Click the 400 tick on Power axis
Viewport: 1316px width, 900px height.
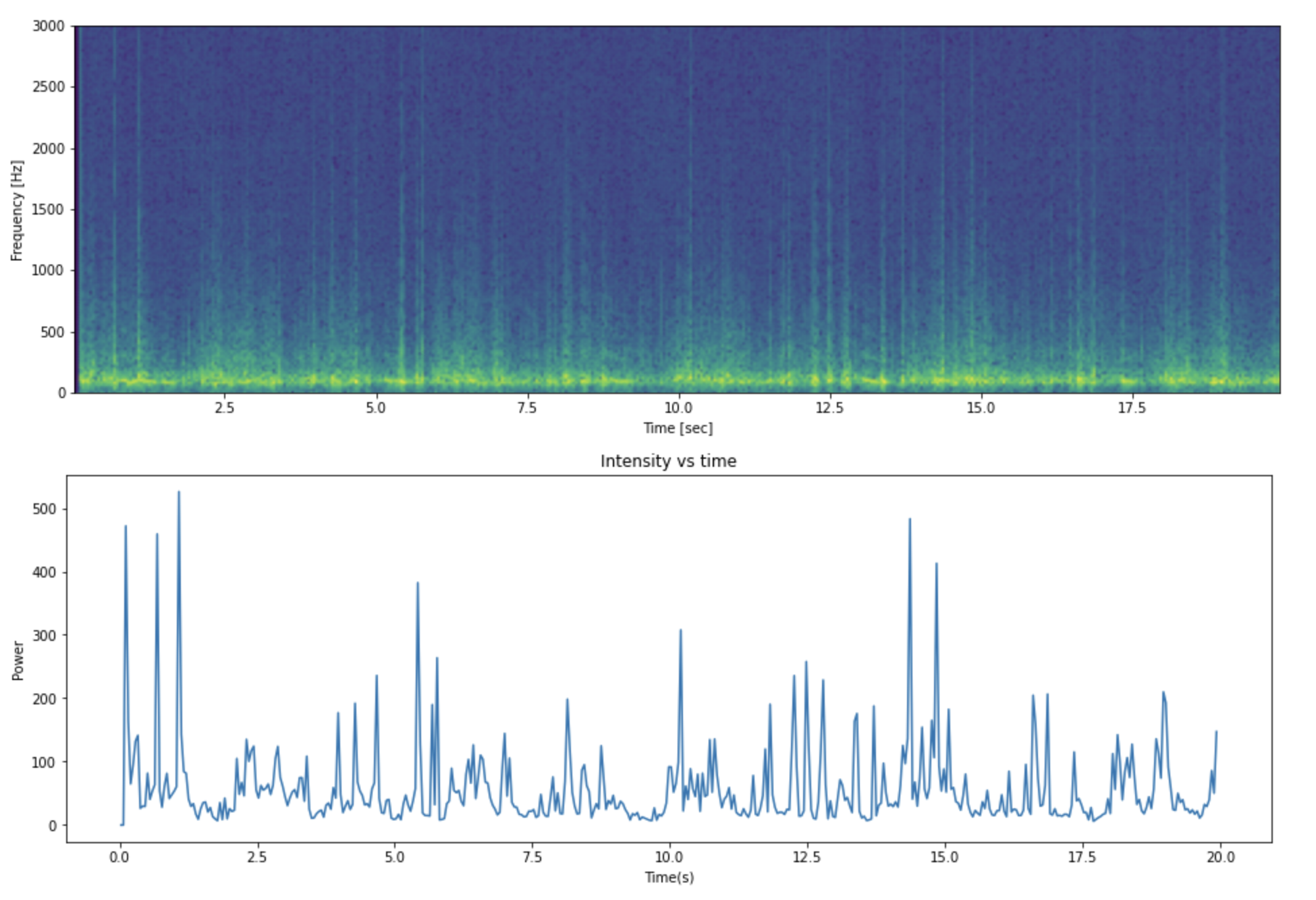click(45, 573)
